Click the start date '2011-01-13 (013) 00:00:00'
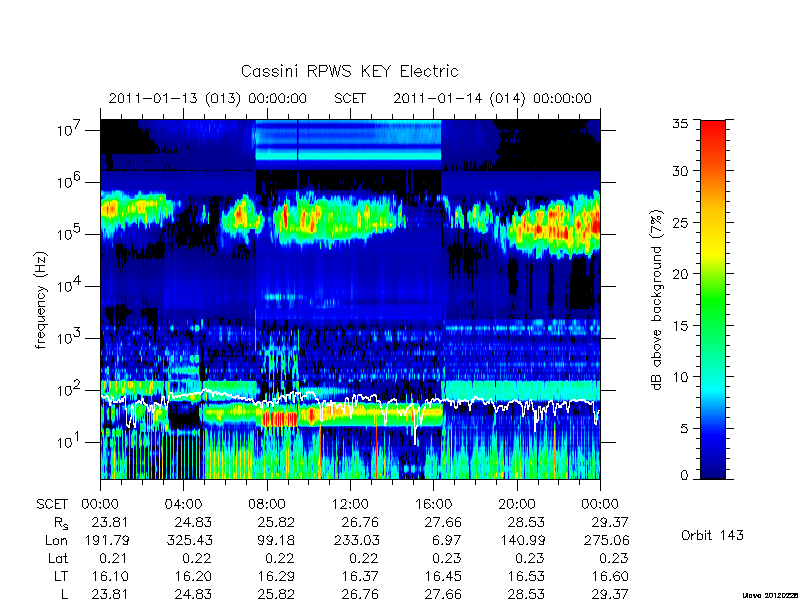The width and height of the screenshot is (800, 600). [208, 98]
